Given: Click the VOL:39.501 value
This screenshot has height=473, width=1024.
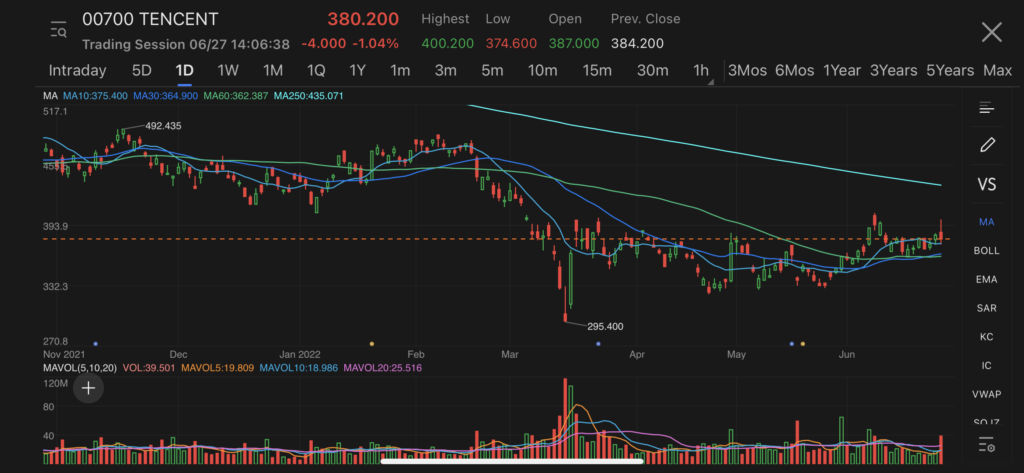Looking at the screenshot, I should click(149, 368).
